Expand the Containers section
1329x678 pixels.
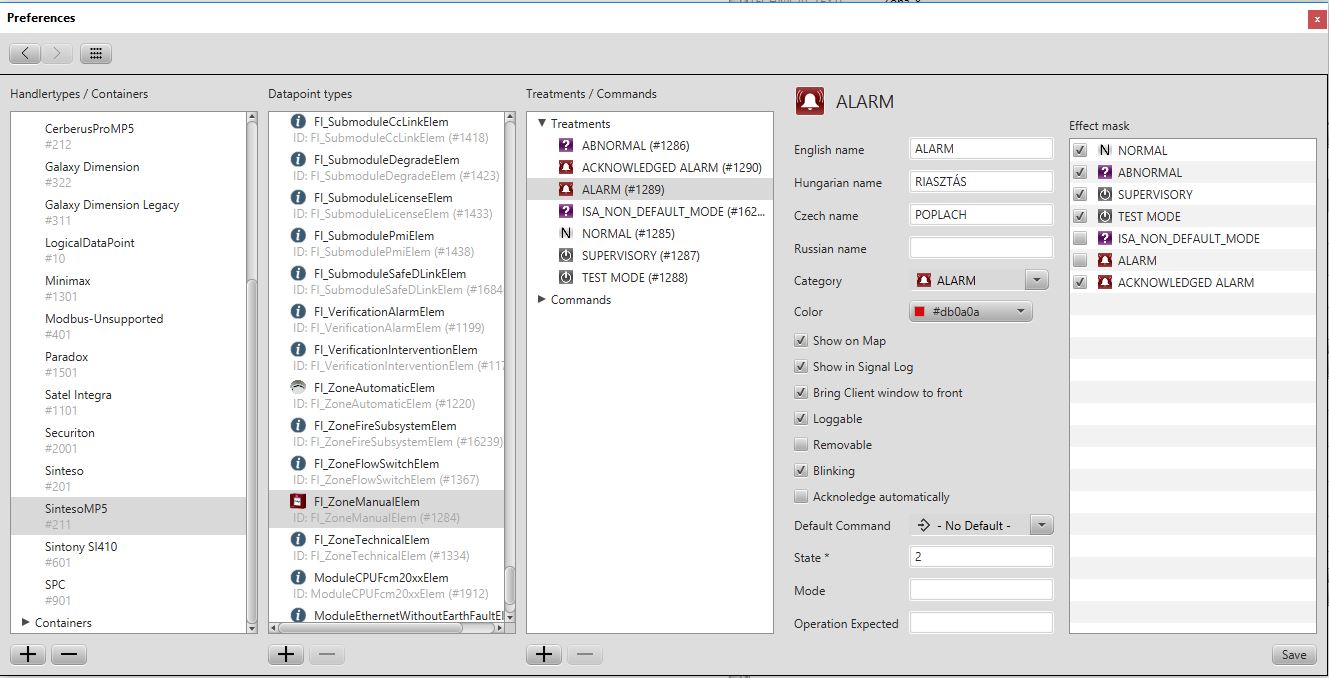pyautogui.click(x=26, y=623)
